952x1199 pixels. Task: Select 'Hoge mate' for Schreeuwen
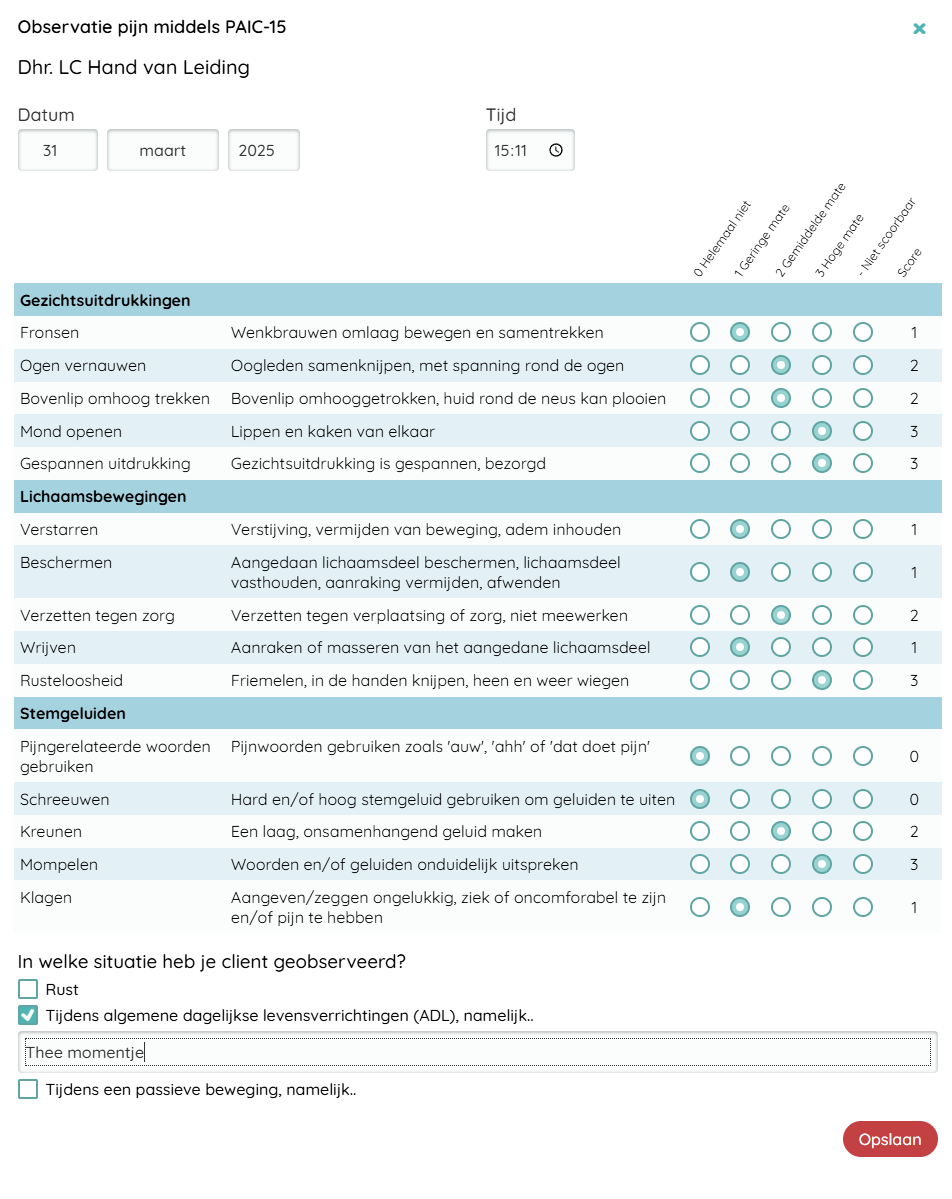[822, 799]
